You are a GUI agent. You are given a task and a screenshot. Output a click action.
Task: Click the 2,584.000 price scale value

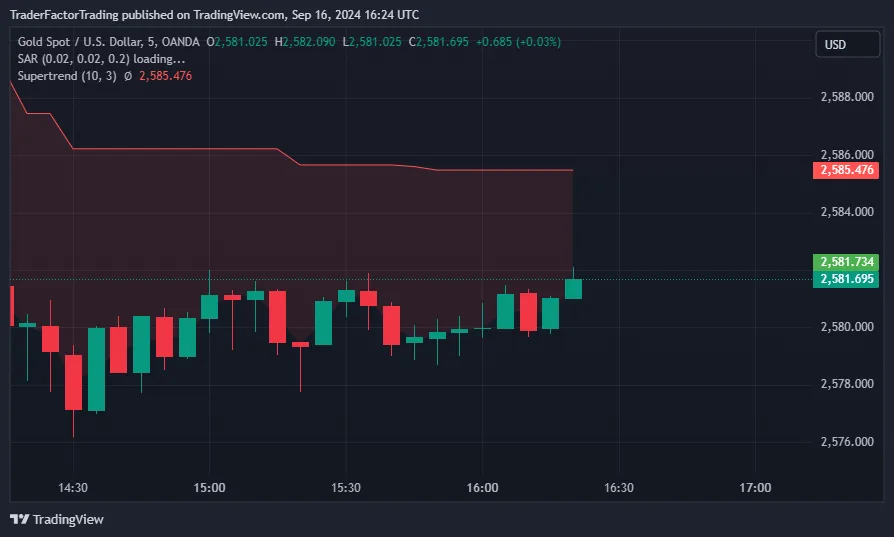click(847, 212)
